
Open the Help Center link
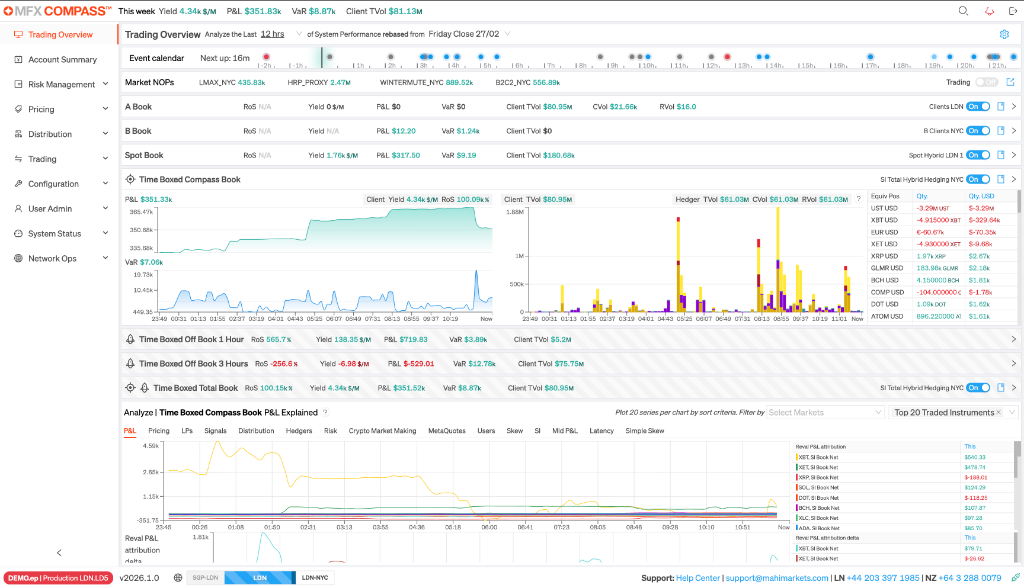697,578
